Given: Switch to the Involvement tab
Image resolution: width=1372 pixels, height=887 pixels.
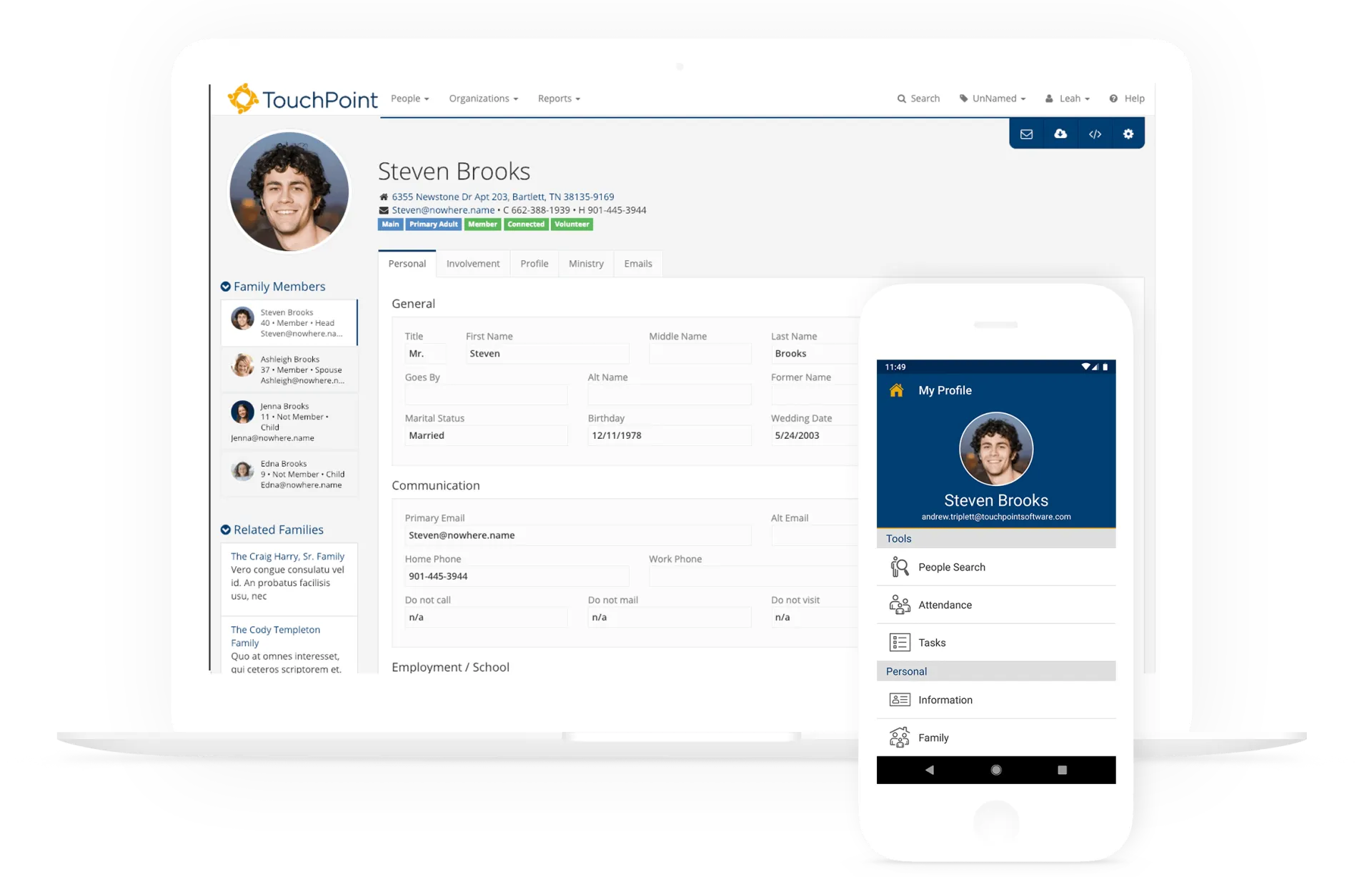Looking at the screenshot, I should 473,264.
